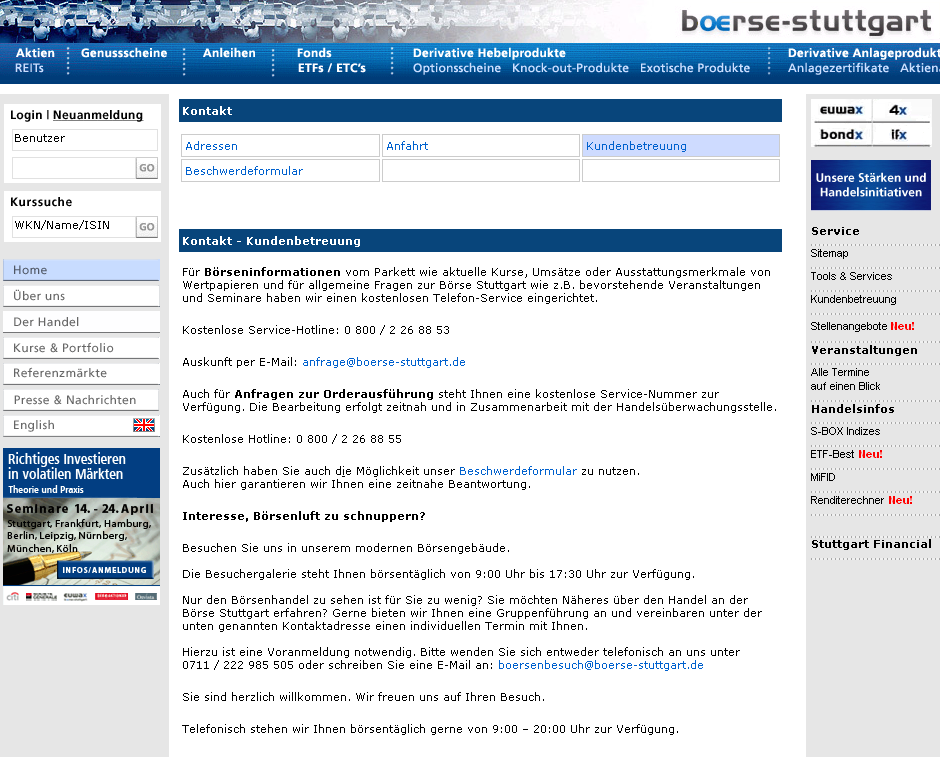
Task: Open the ifx logo link
Action: click(x=898, y=135)
